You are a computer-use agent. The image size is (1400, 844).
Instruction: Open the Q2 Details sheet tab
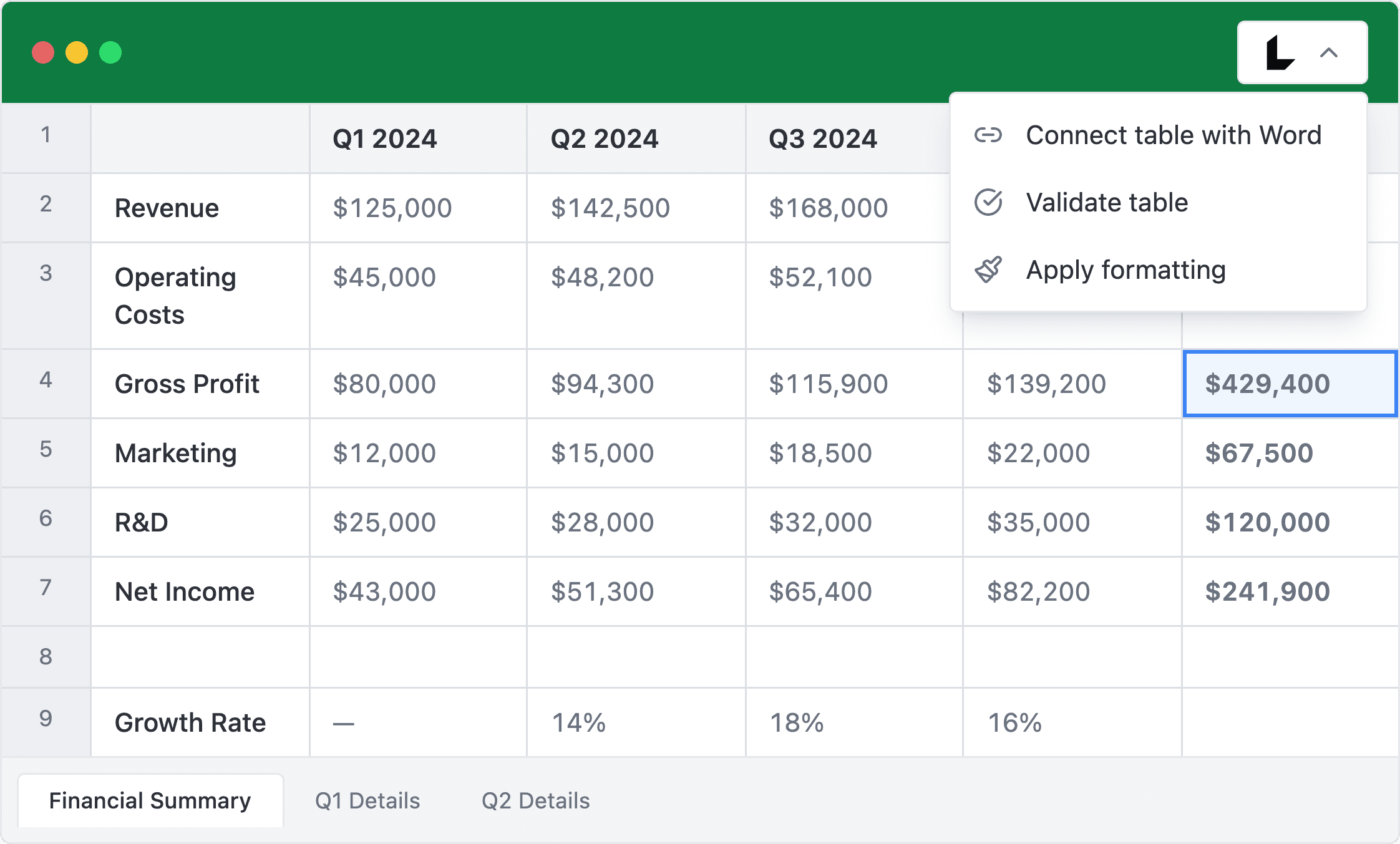click(x=535, y=800)
